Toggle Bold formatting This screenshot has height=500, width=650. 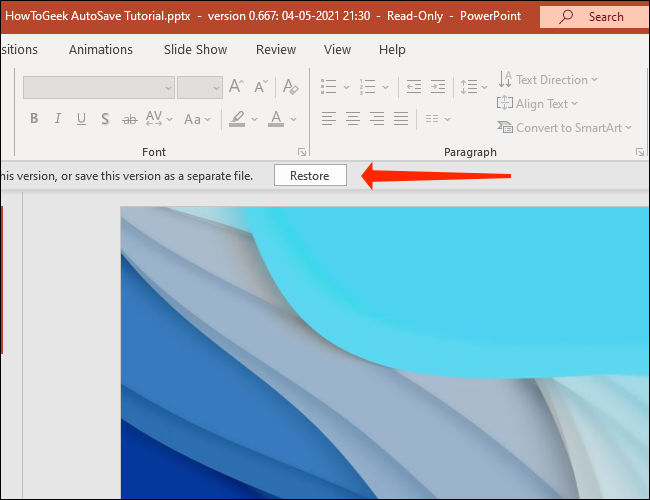pos(33,119)
